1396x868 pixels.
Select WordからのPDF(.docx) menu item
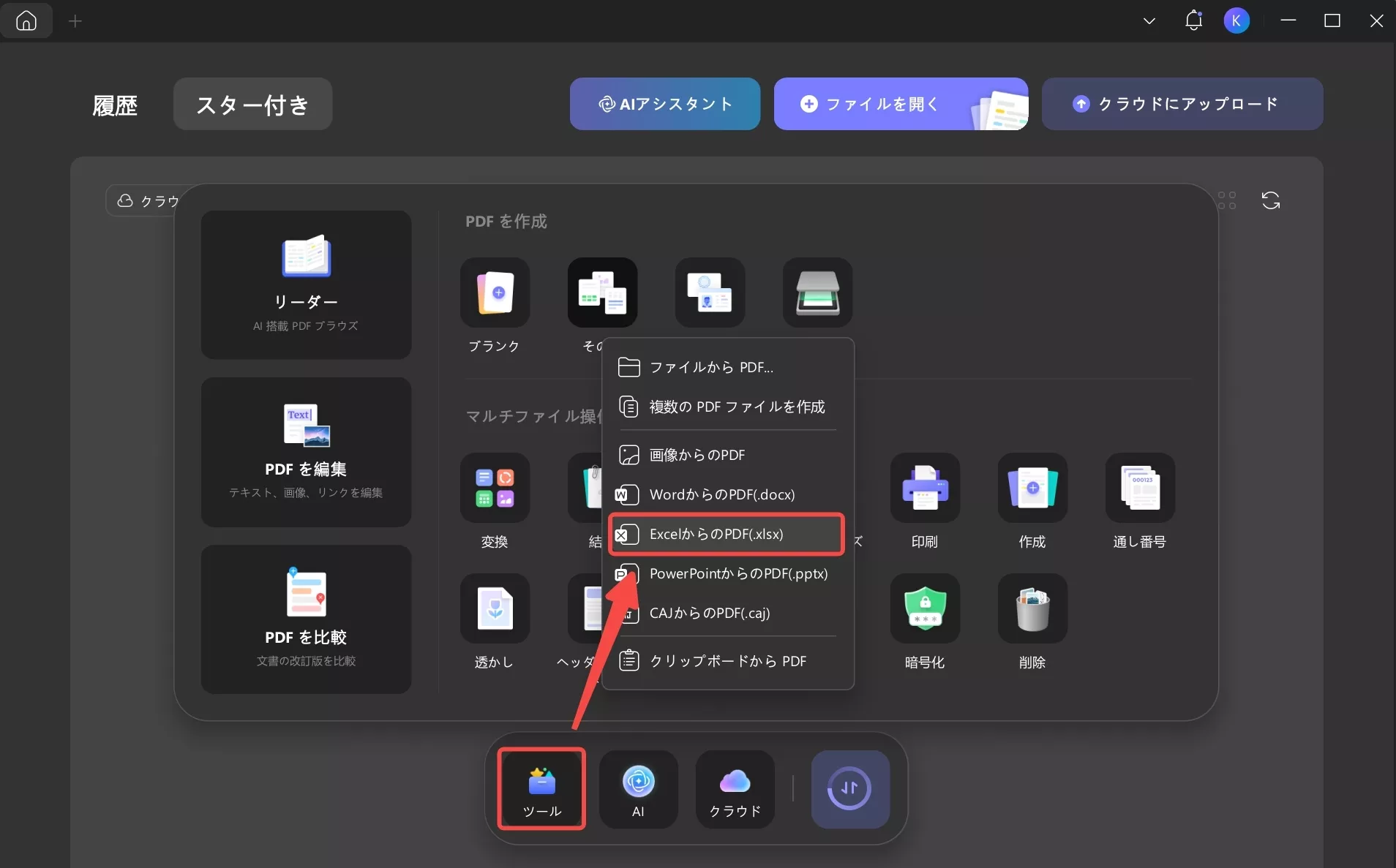coord(727,494)
